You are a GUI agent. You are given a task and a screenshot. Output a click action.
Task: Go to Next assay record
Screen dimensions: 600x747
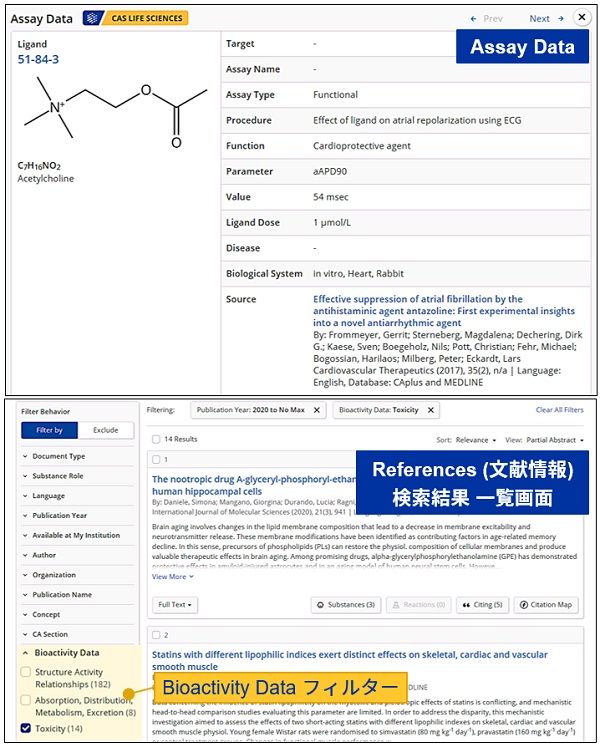546,19
